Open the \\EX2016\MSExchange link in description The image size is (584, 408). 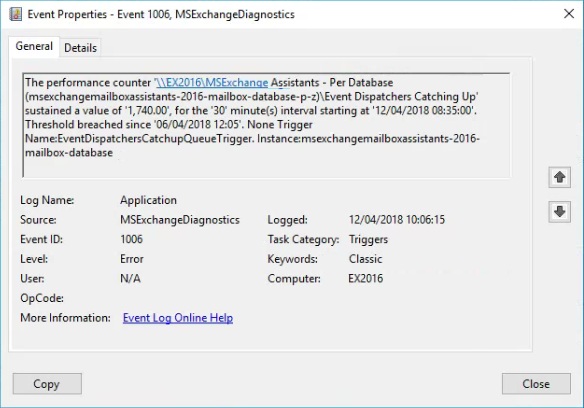[212, 82]
